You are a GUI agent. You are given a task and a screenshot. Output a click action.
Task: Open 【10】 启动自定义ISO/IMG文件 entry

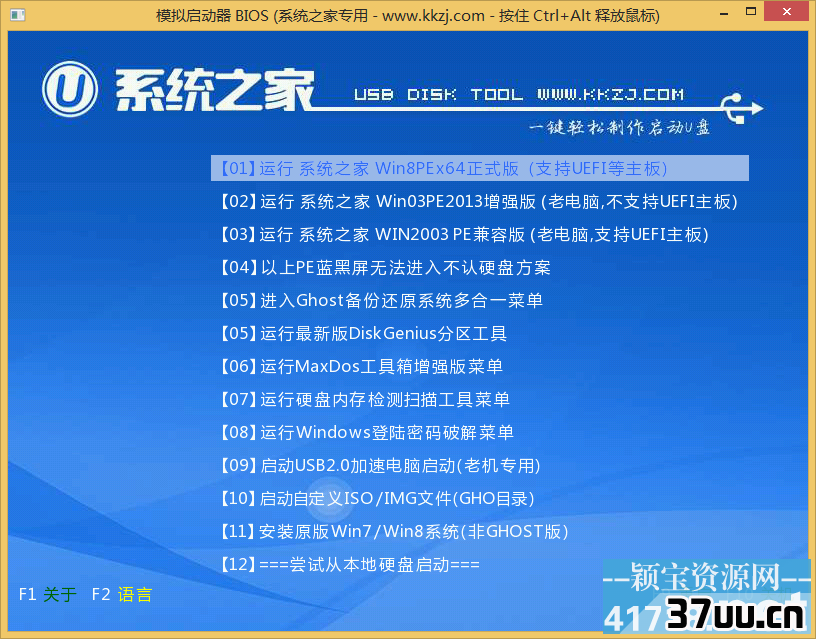pyautogui.click(x=377, y=499)
